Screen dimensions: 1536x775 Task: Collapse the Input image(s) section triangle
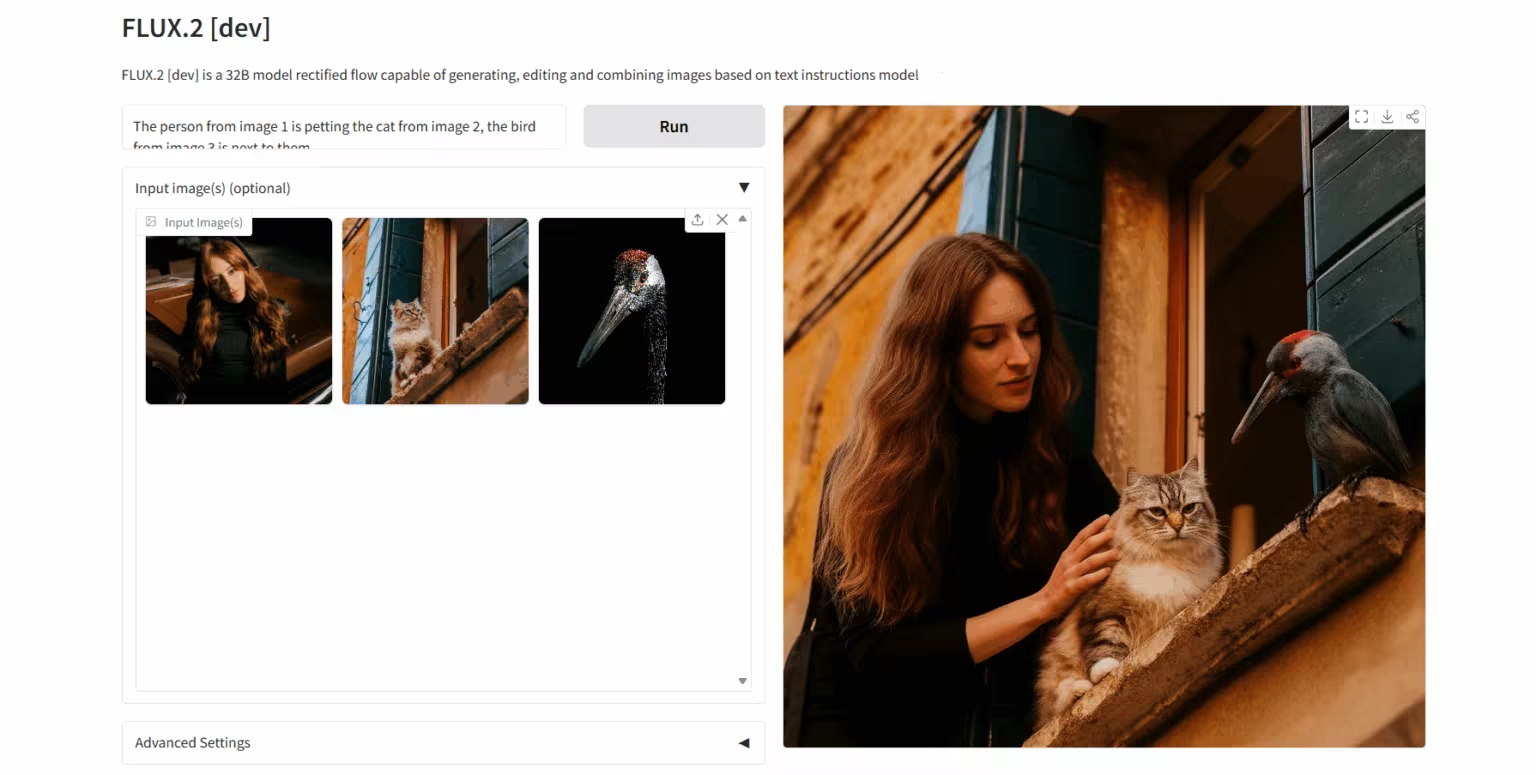pyautogui.click(x=743, y=188)
